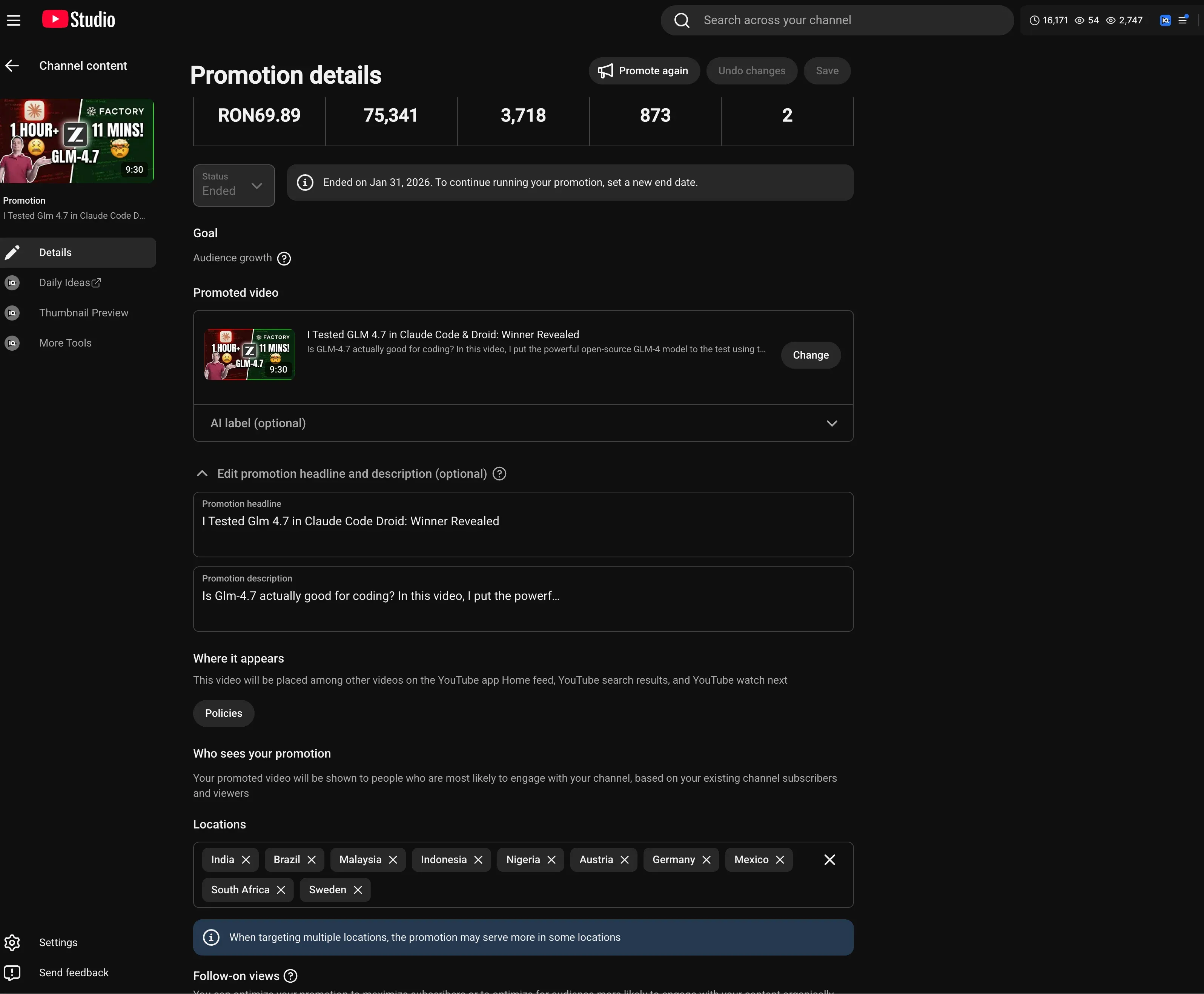Click the Save button
This screenshot has height=994, width=1204.
(x=827, y=71)
